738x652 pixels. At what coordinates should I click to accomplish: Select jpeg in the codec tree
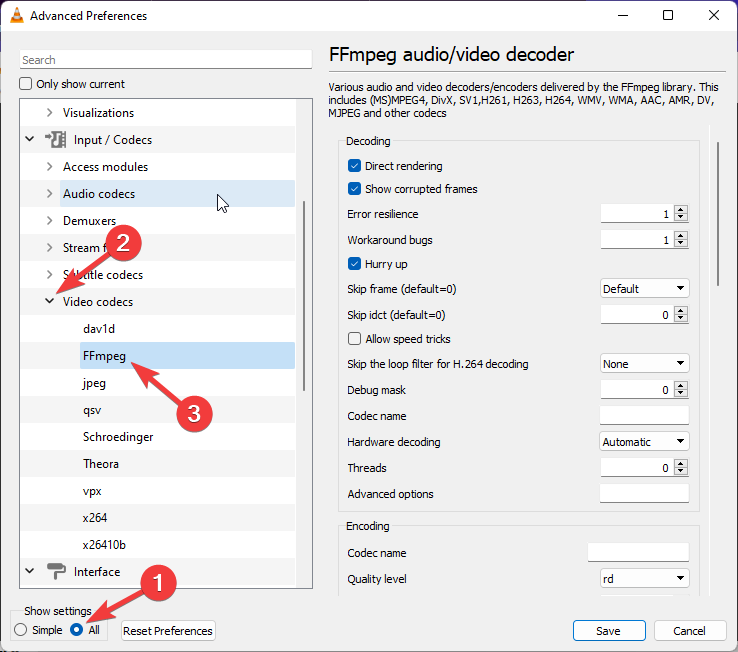point(94,383)
